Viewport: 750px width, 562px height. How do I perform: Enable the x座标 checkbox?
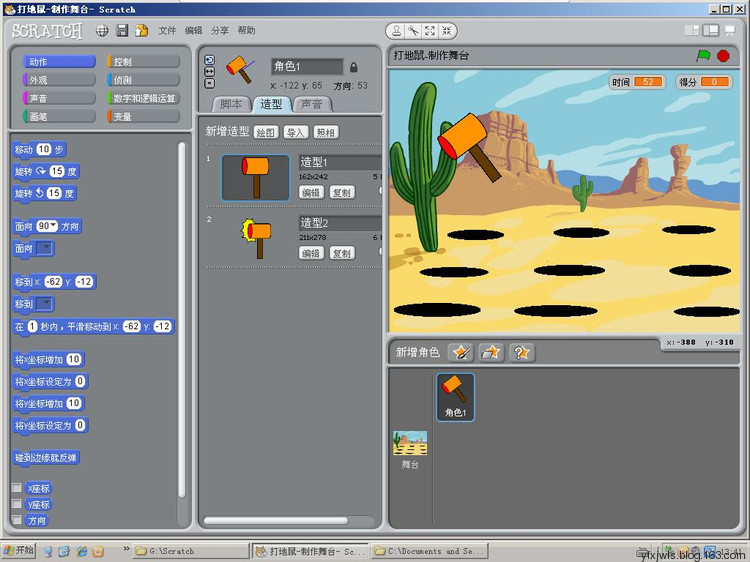click(17, 488)
